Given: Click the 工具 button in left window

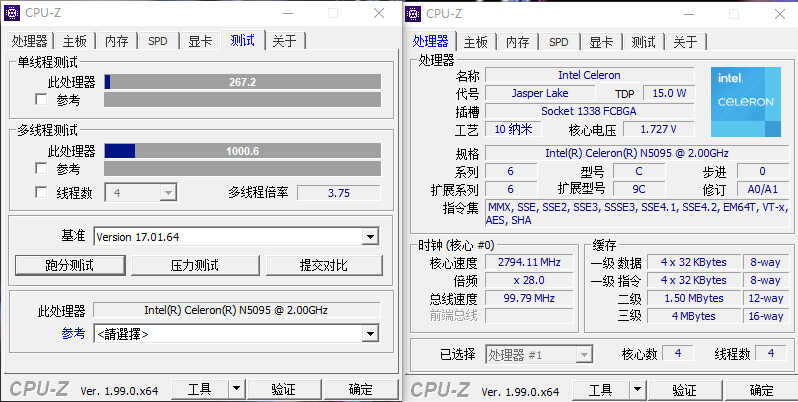Looking at the screenshot, I should [200, 389].
